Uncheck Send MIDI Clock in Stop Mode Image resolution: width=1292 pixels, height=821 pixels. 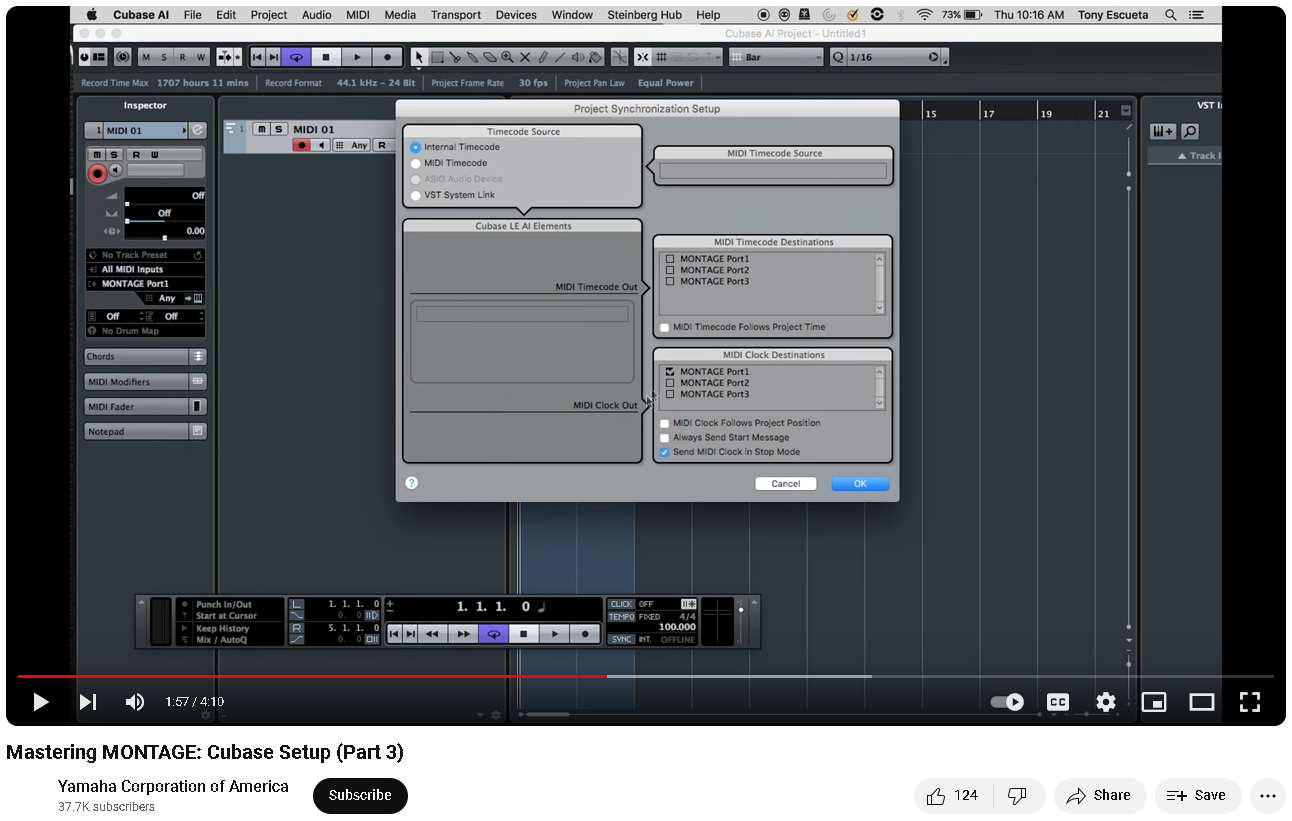point(664,452)
